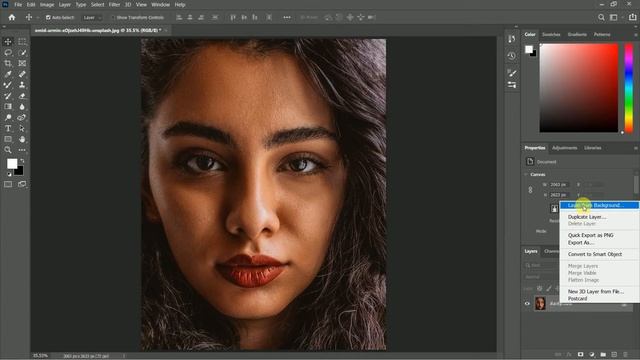Image resolution: width=640 pixels, height=360 pixels.
Task: Choose Layer from Background in context menu
Action: click(599, 205)
